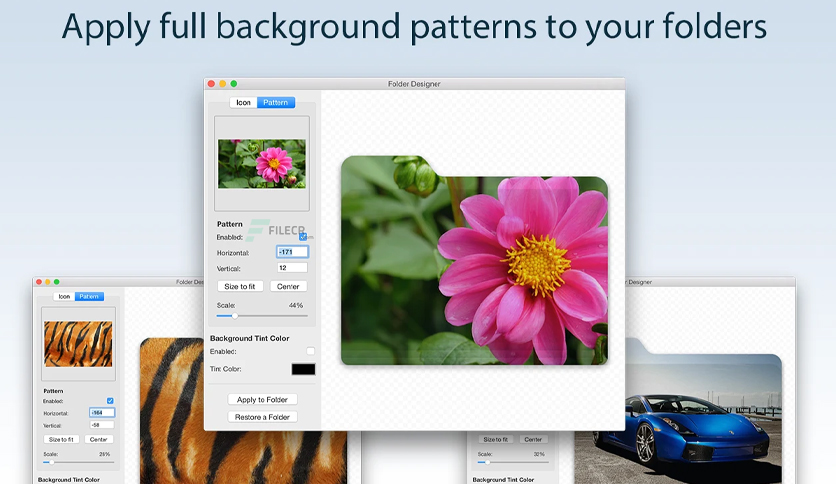This screenshot has width=836, height=484.
Task: Click the Restore a Folder button
Action: 262,417
